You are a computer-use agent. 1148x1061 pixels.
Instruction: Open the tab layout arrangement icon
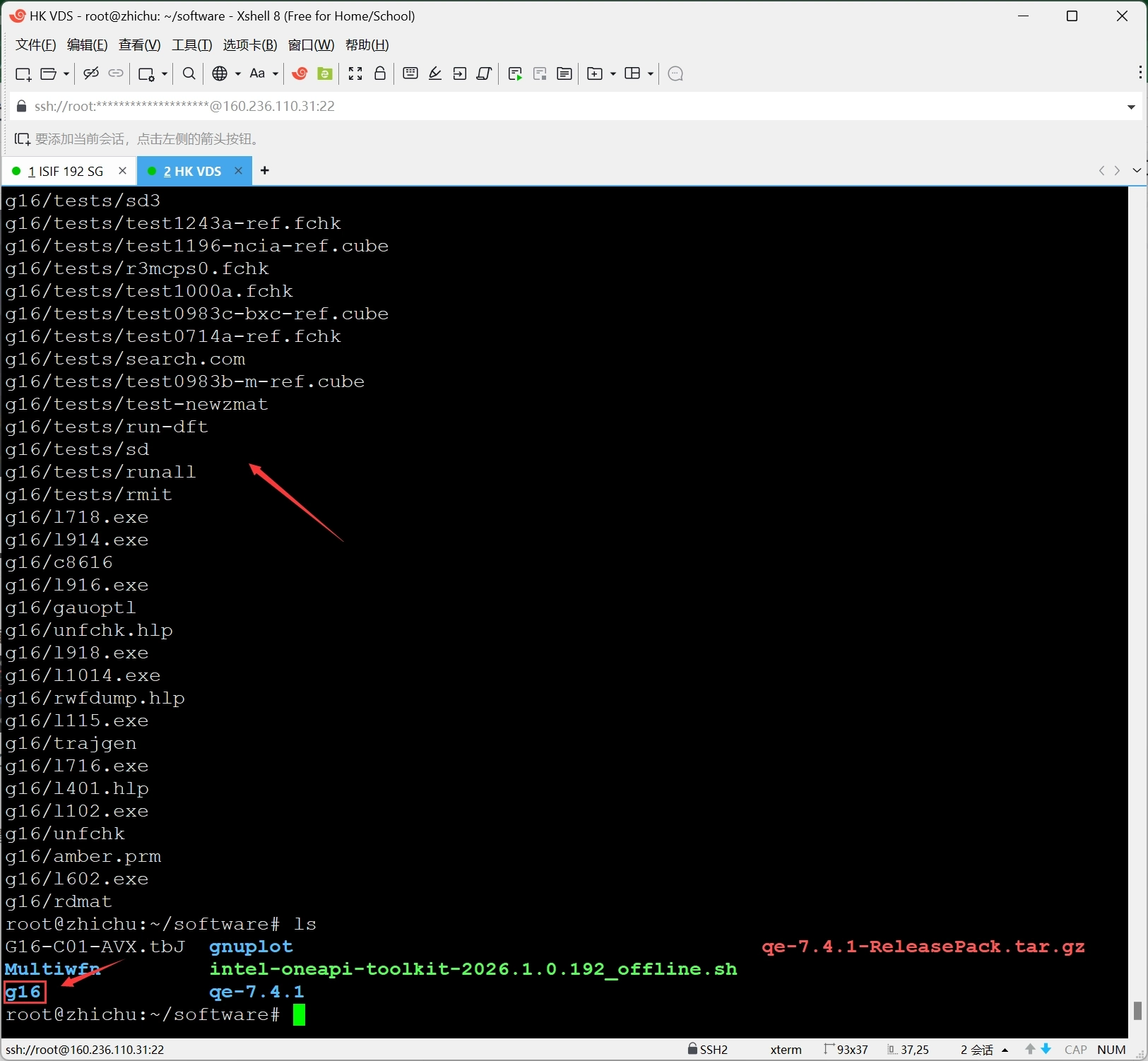[632, 73]
